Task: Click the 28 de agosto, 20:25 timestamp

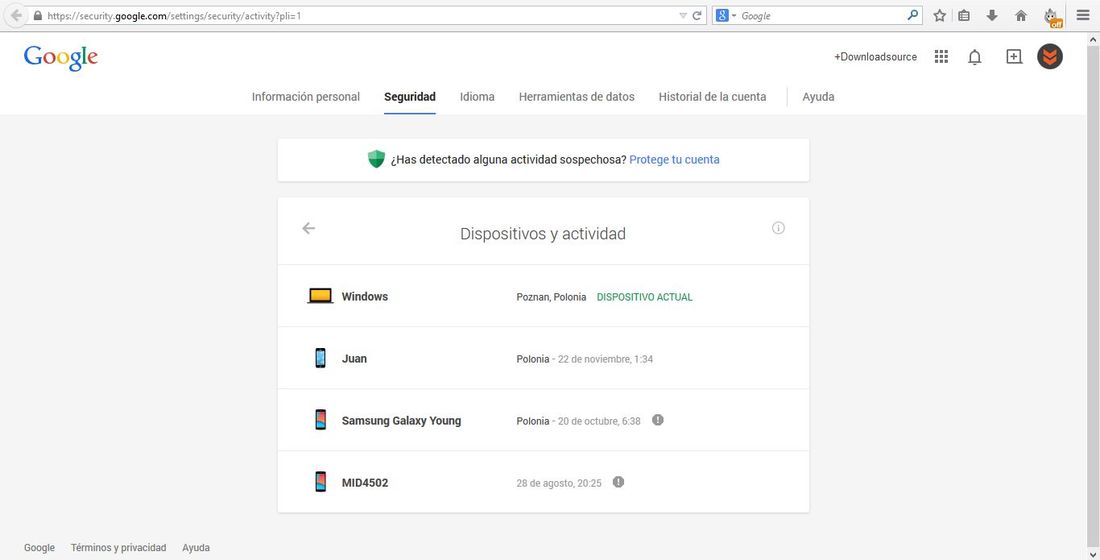Action: click(x=559, y=484)
